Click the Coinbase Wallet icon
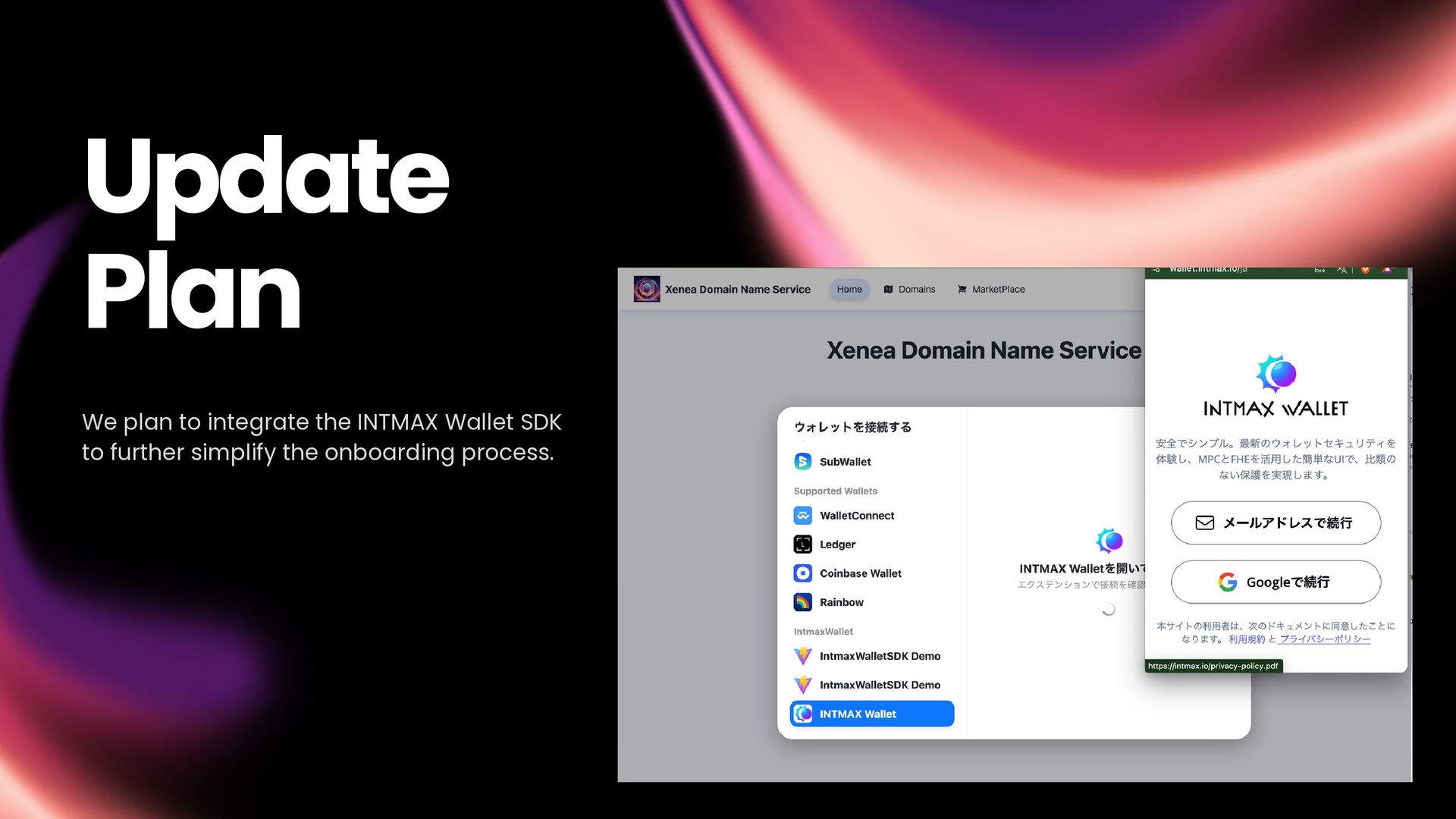1456x819 pixels. pos(802,573)
